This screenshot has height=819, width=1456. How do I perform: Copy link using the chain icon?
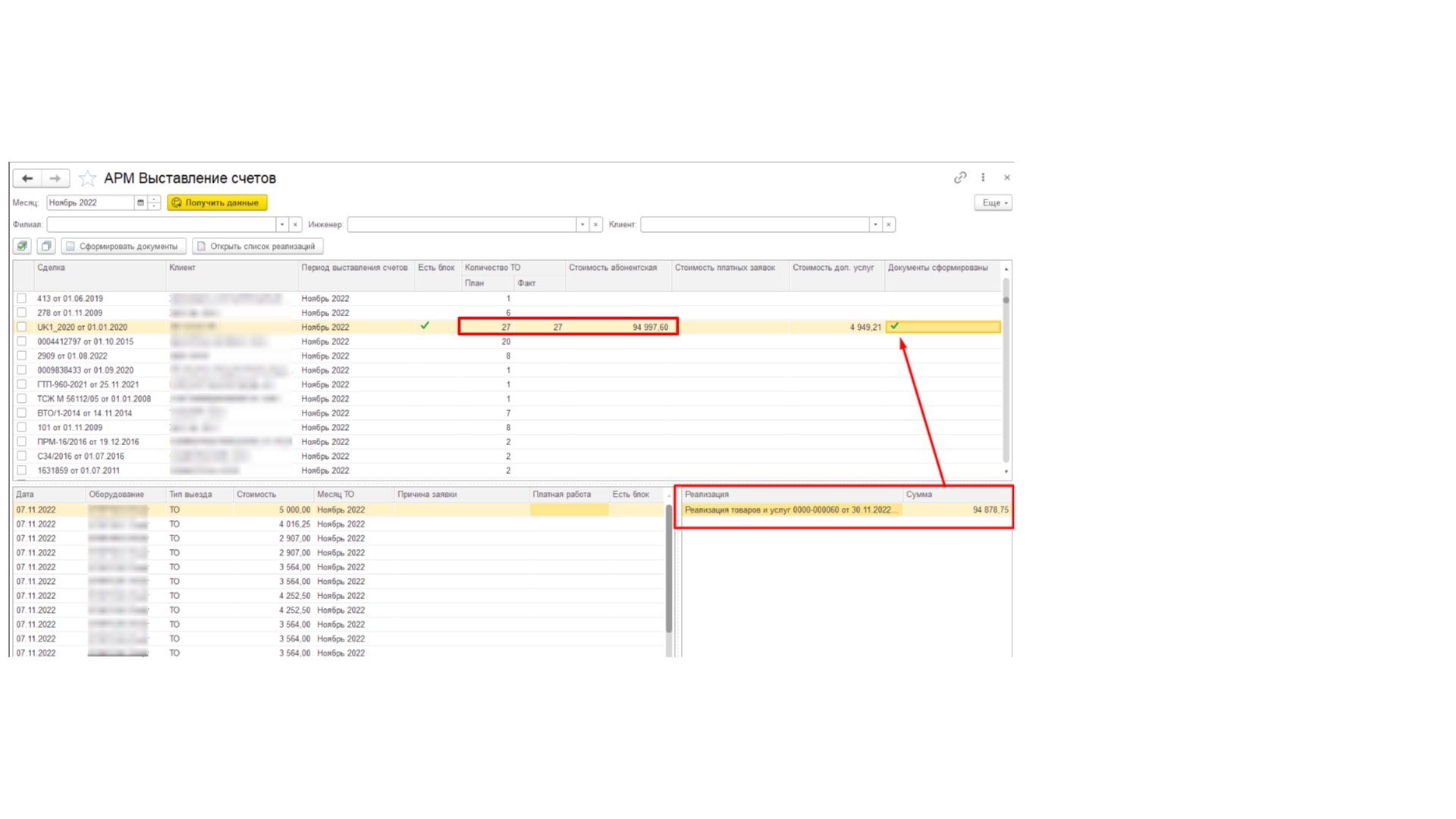coord(960,177)
